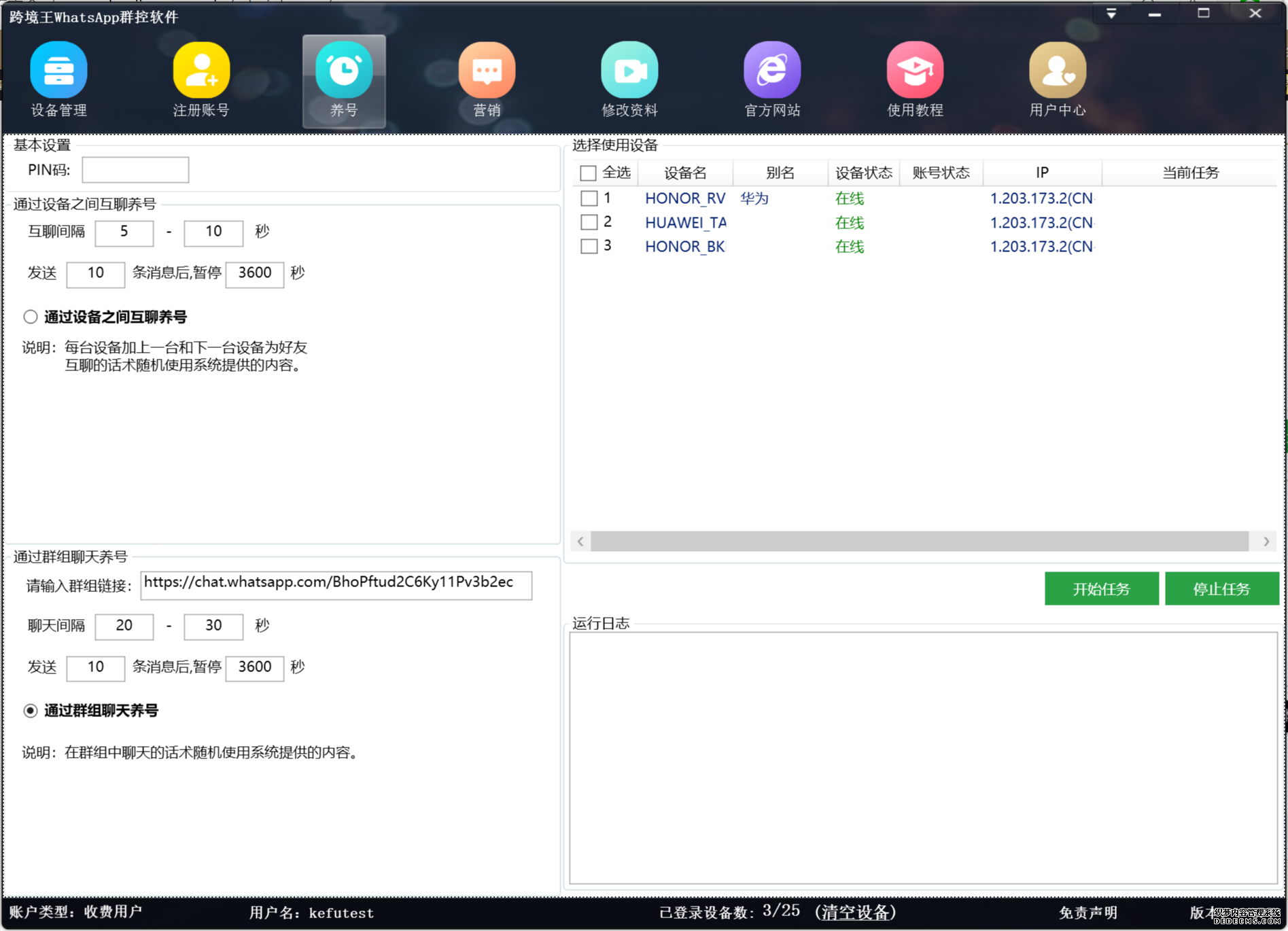The height and width of the screenshot is (931, 1288).
Task: Click the 开始任务 start task button
Action: click(1102, 589)
